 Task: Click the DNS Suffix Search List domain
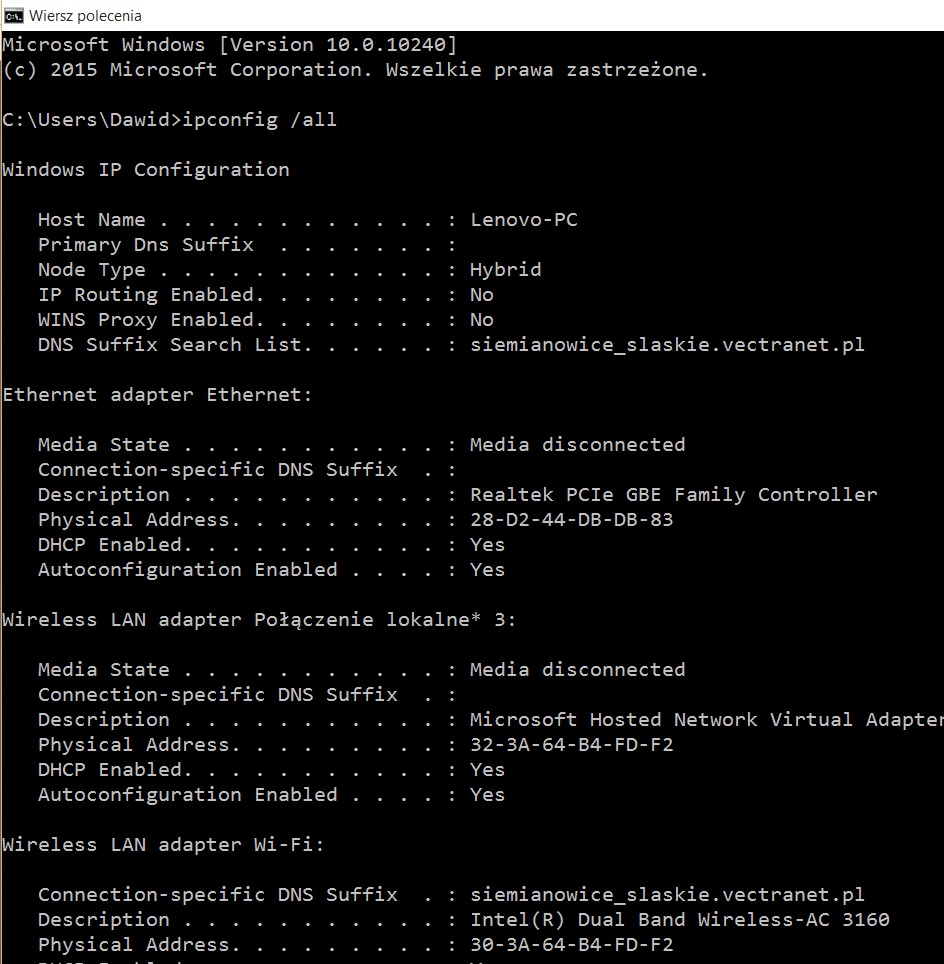(x=667, y=345)
